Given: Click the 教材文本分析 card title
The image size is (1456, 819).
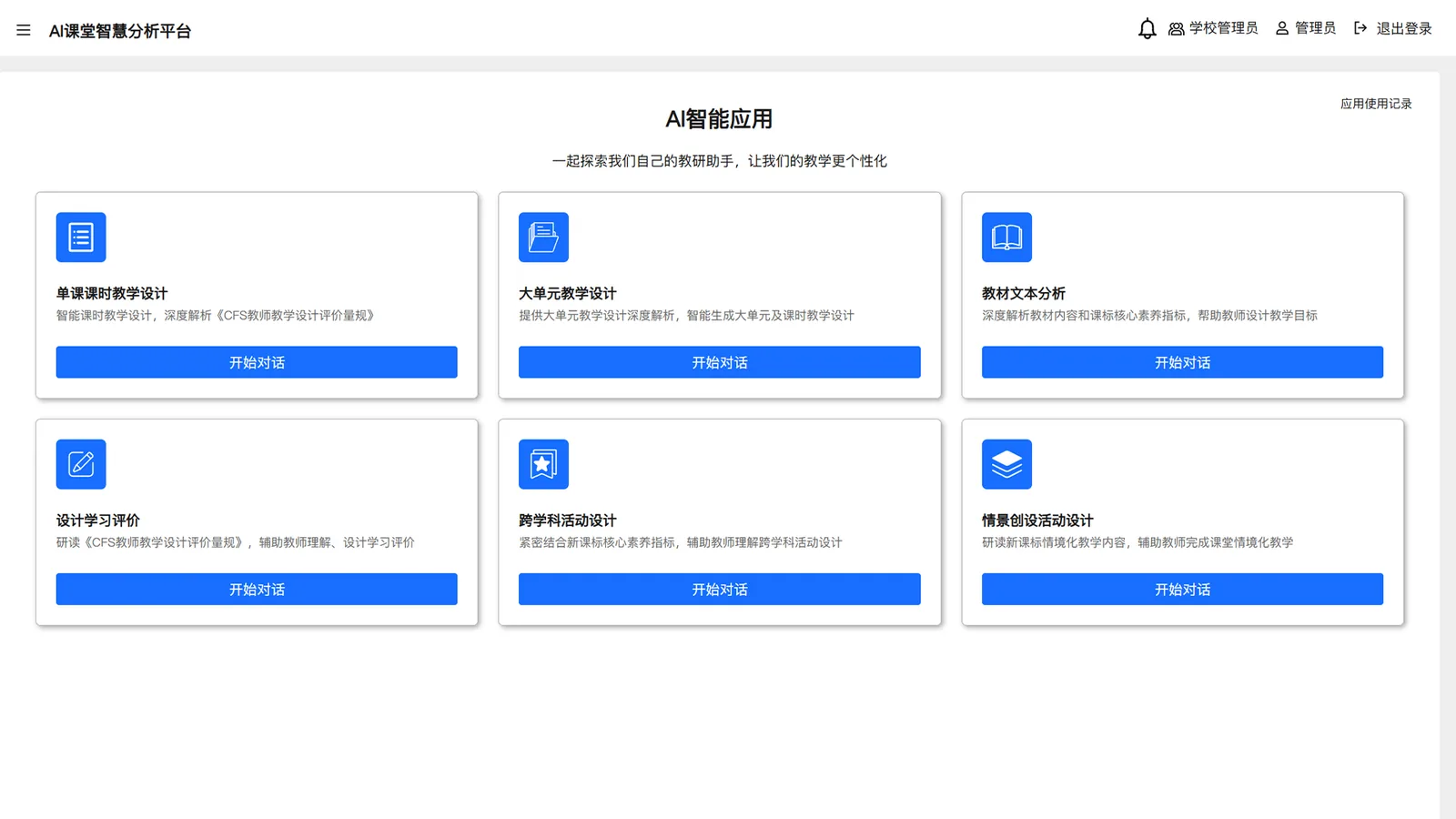Looking at the screenshot, I should tap(1024, 293).
